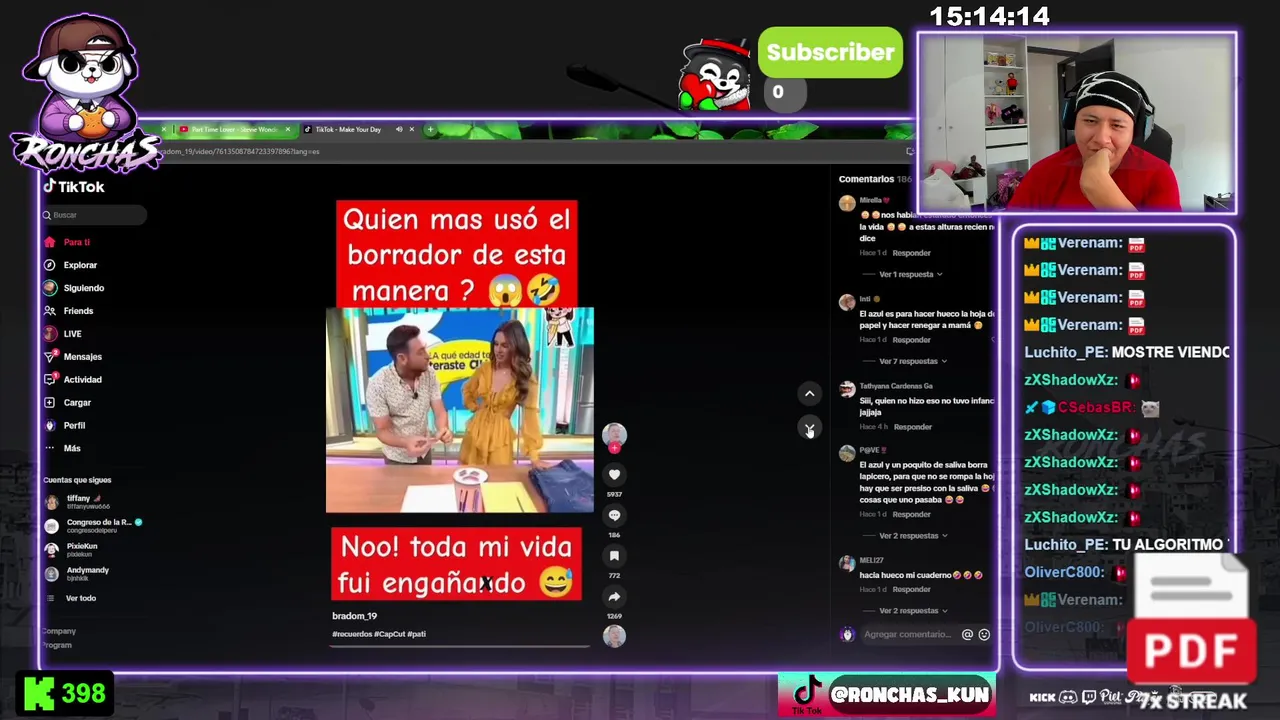
Task: Follow creator via plus on avatar
Action: [x=614, y=449]
